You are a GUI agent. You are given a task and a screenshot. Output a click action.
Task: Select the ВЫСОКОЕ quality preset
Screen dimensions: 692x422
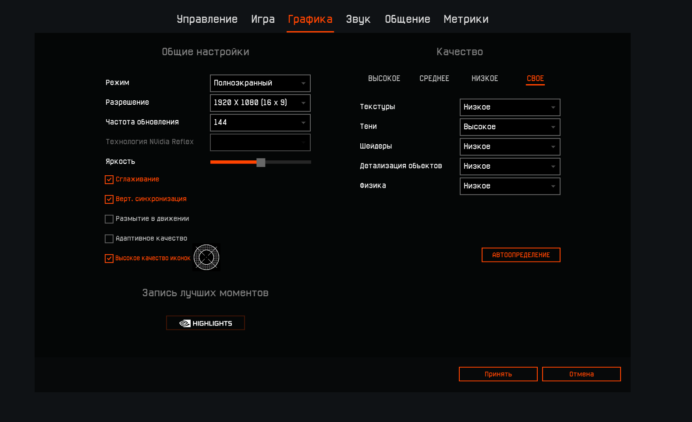tap(384, 78)
